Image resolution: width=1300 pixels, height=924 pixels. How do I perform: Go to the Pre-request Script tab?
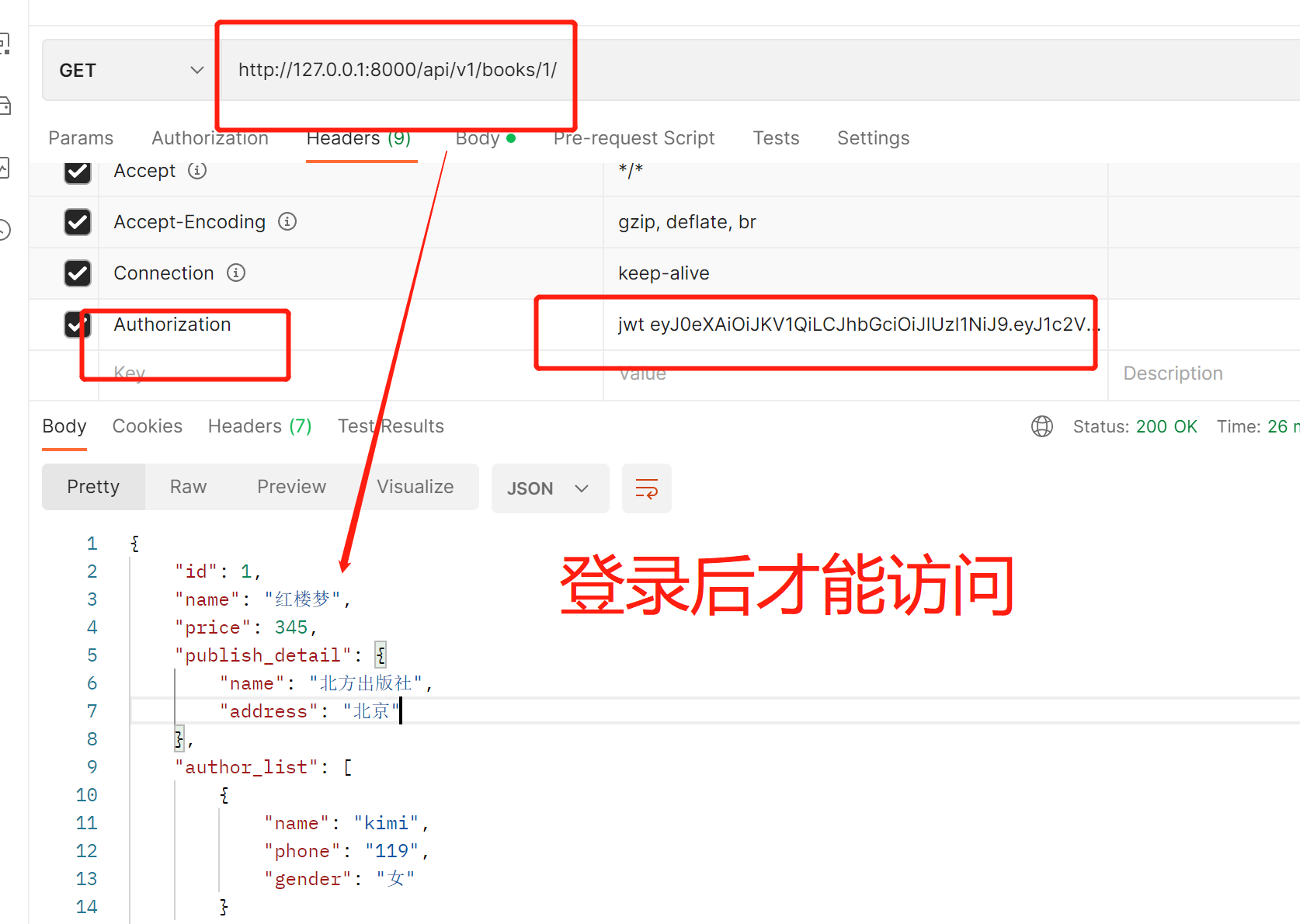(x=634, y=138)
